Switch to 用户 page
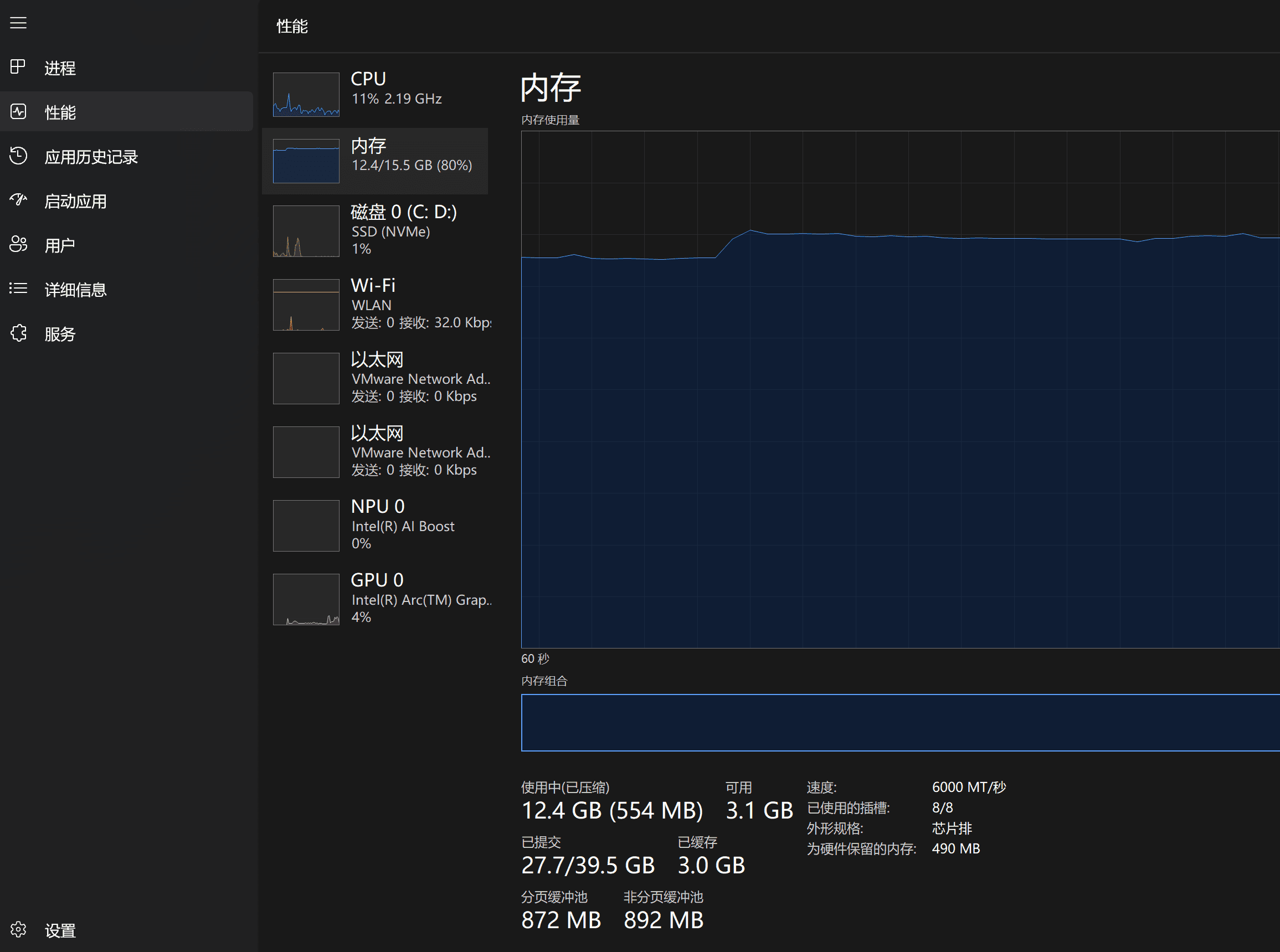The image size is (1280, 952). point(126,245)
